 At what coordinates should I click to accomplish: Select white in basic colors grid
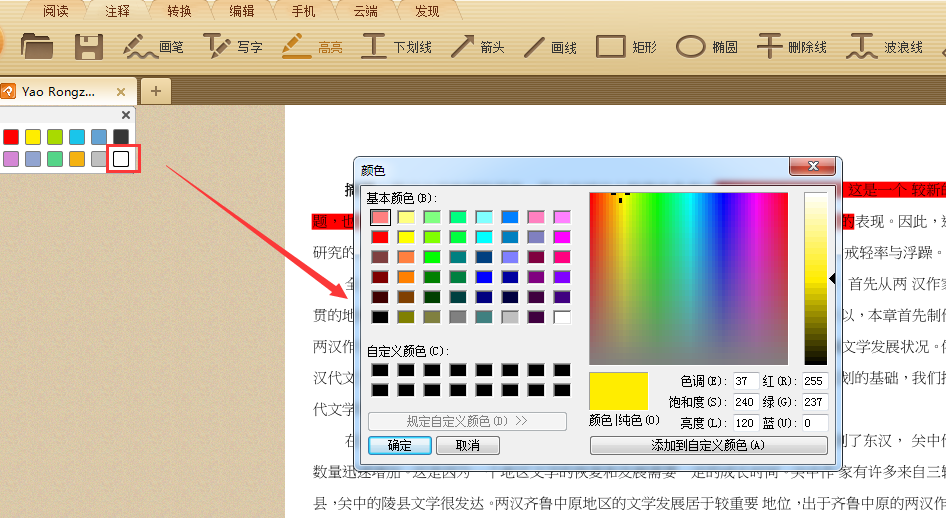pyautogui.click(x=562, y=317)
